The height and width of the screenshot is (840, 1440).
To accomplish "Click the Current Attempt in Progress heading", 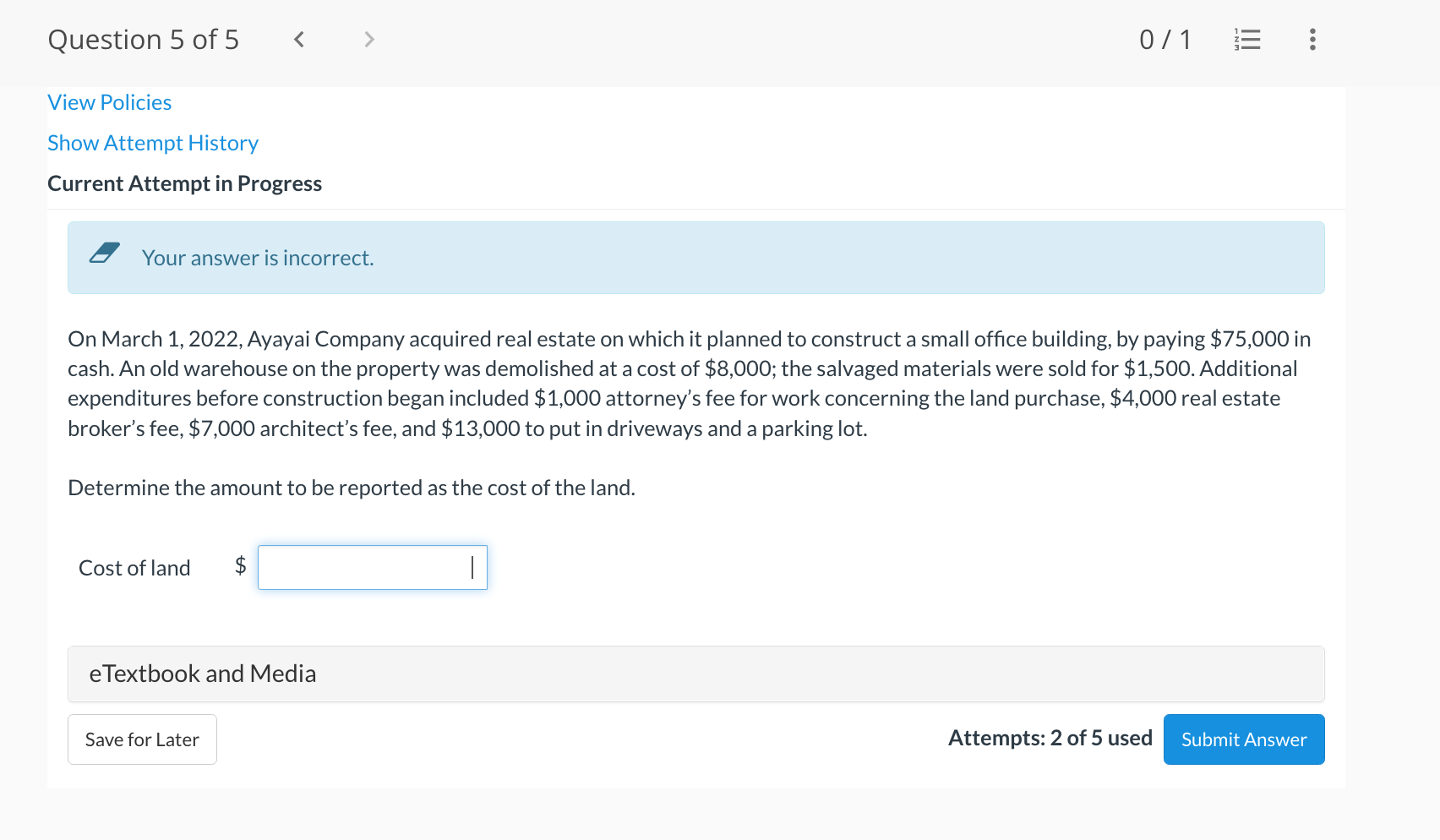I will pyautogui.click(x=185, y=183).
